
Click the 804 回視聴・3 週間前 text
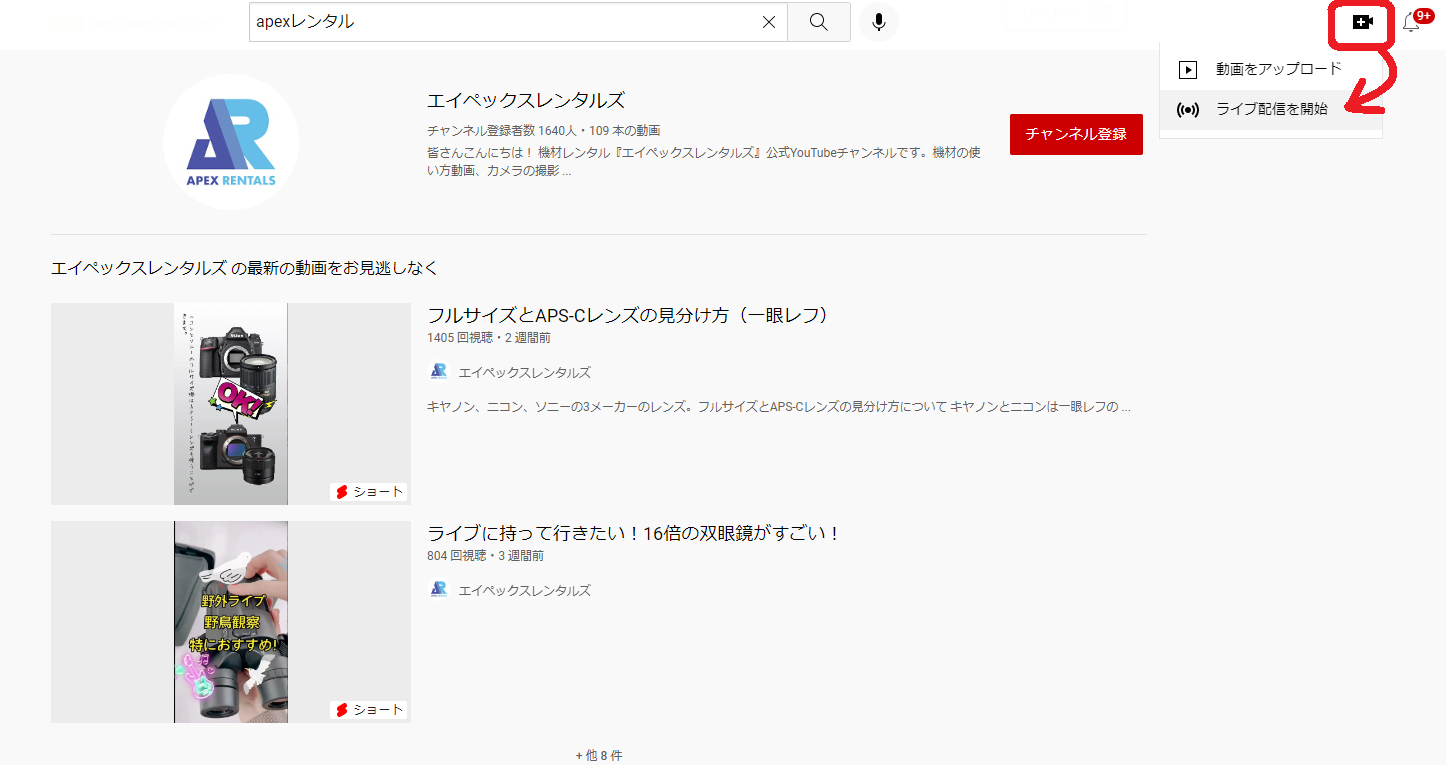(x=485, y=556)
